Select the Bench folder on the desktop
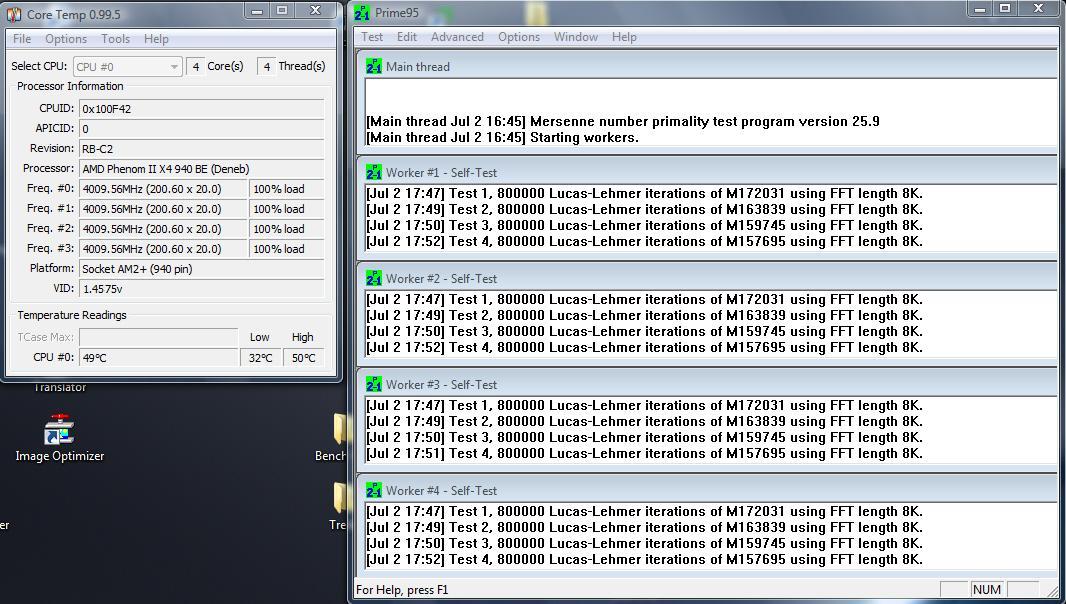 coord(333,437)
